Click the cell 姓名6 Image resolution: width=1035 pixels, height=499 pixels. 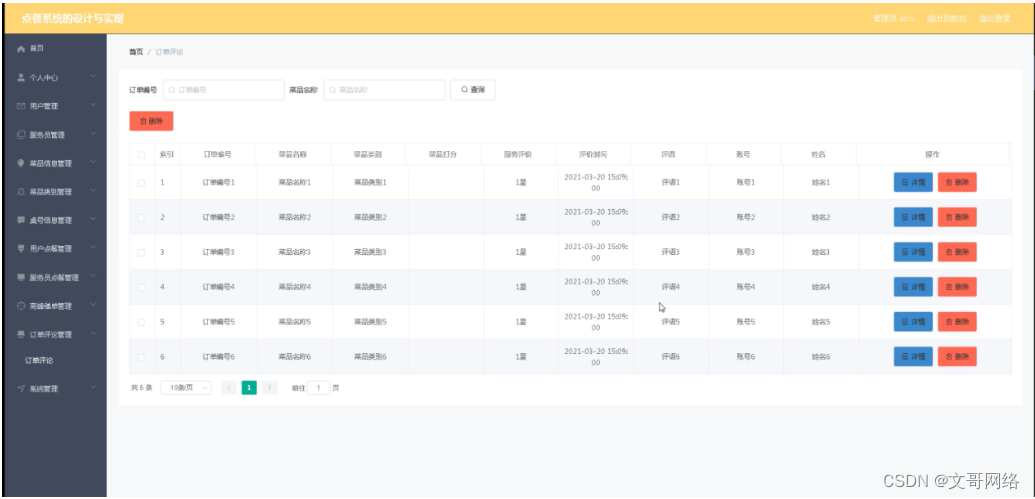pyautogui.click(x=821, y=357)
